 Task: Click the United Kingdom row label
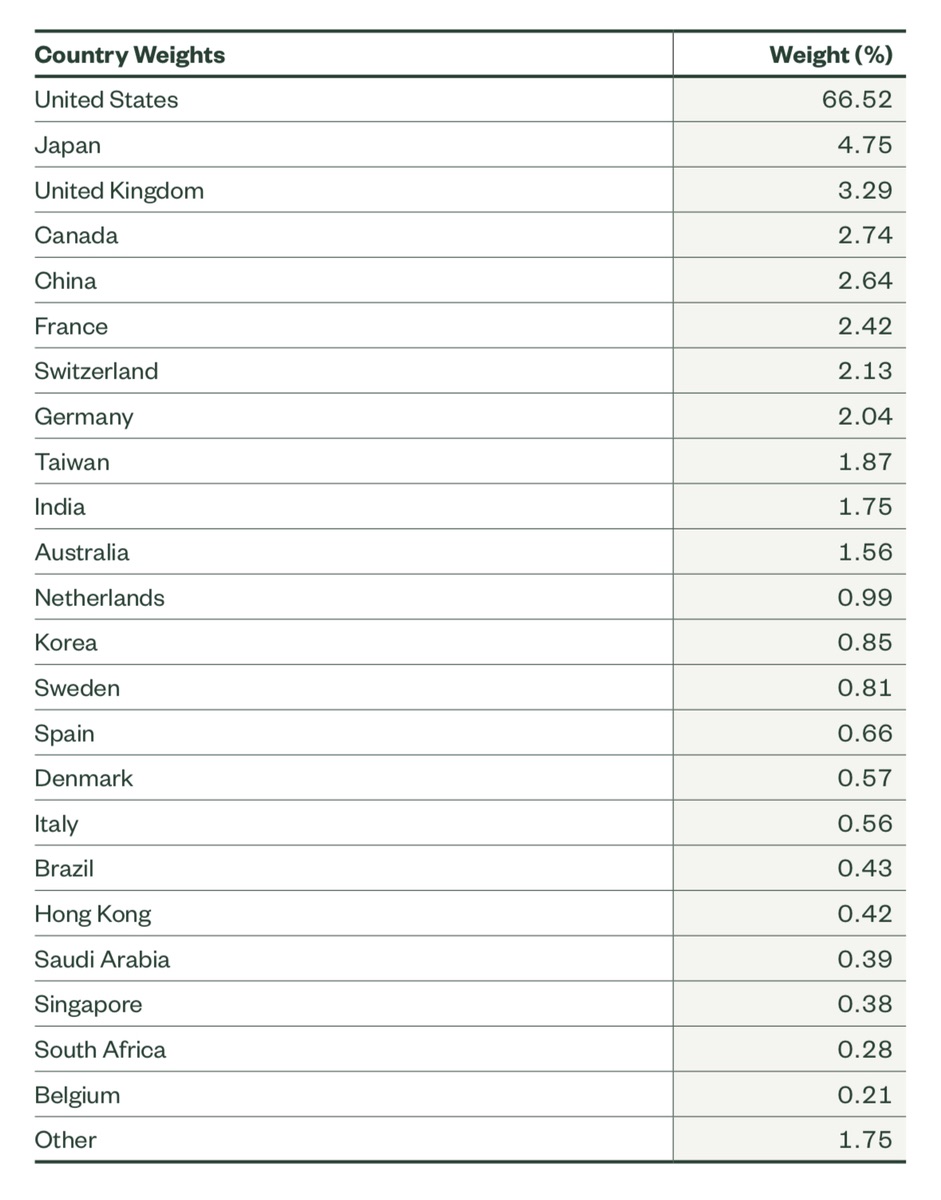point(119,190)
